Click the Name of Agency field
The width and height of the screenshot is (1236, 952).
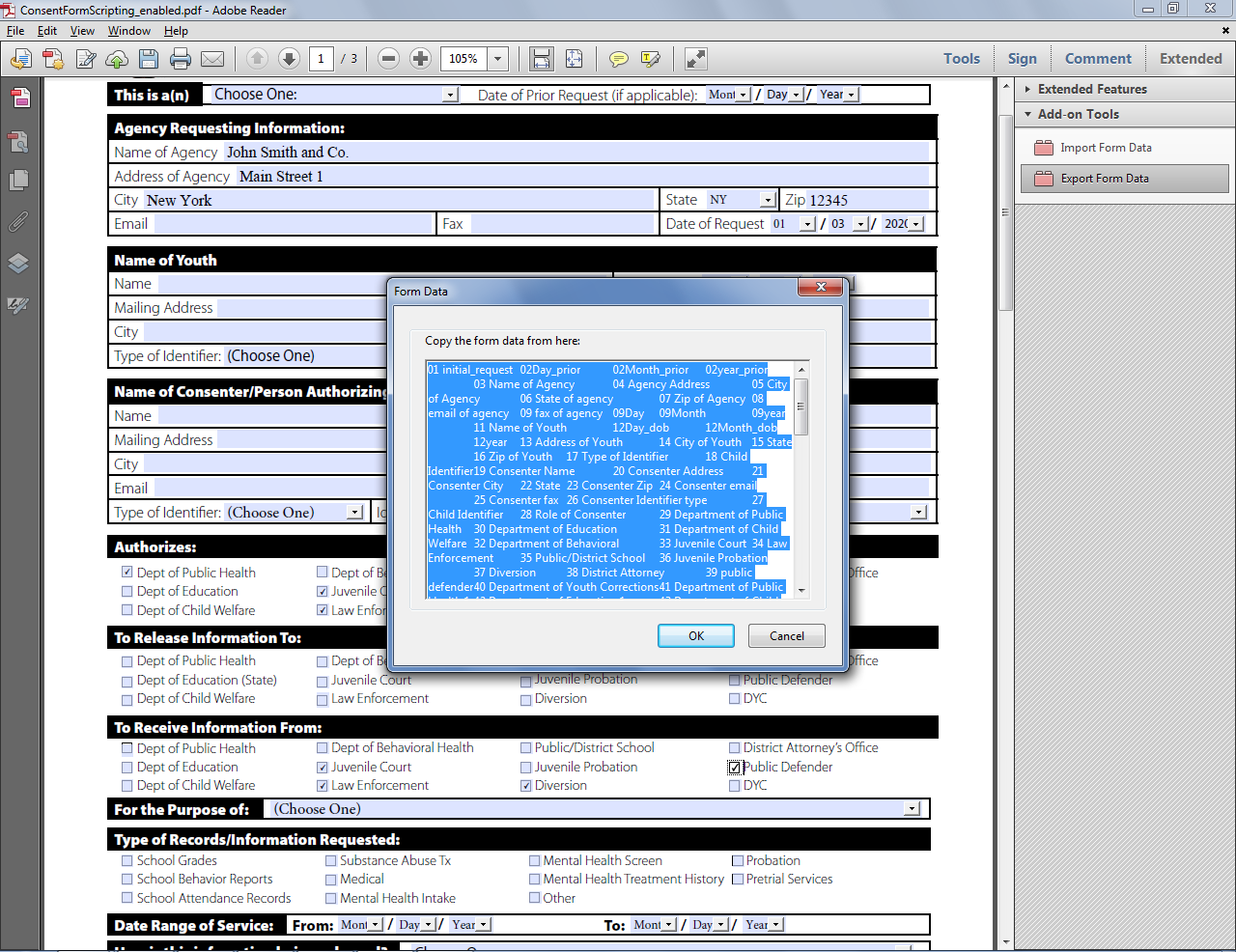click(x=576, y=153)
